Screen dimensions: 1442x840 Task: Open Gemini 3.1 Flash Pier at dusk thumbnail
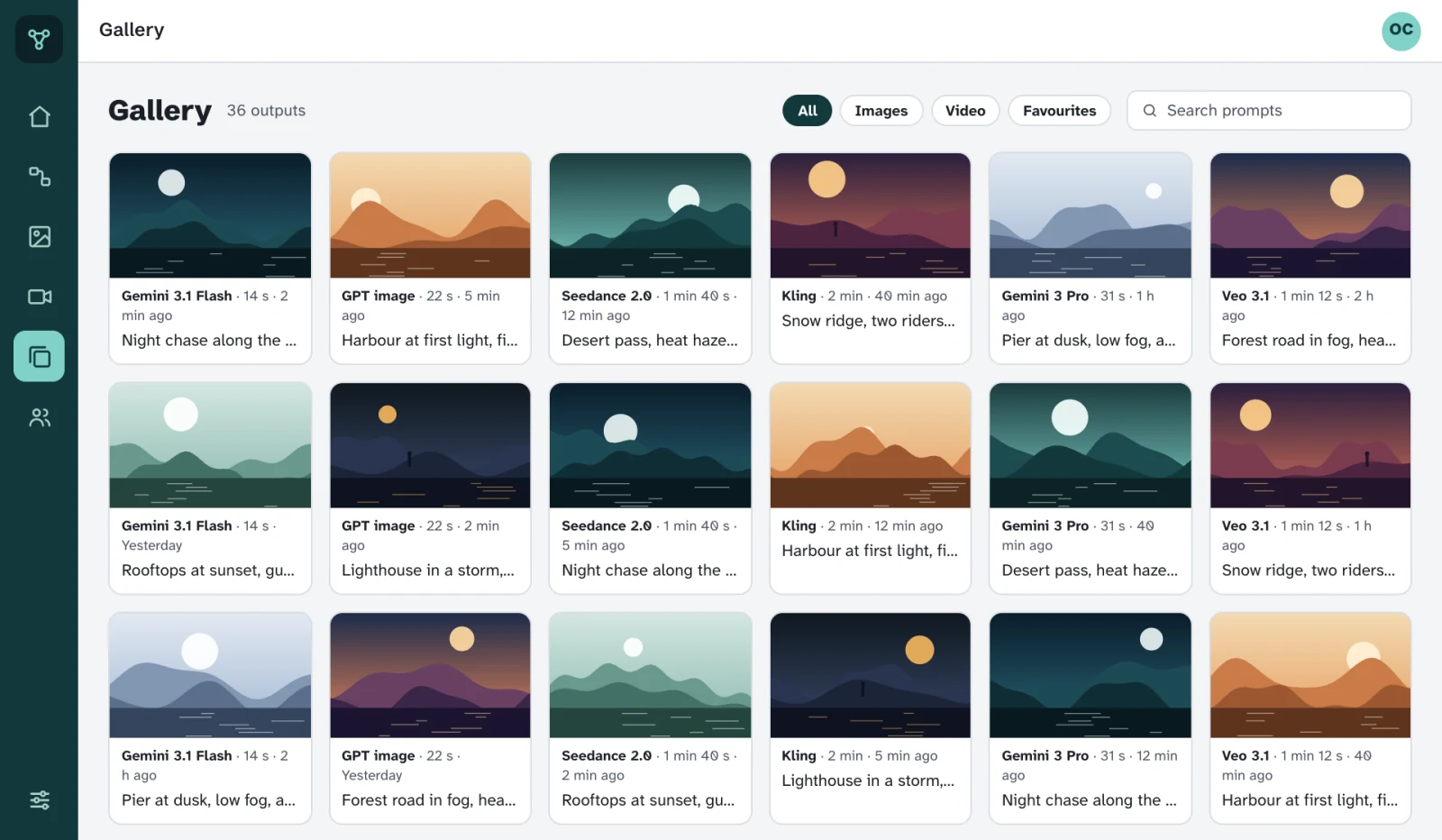coord(210,675)
